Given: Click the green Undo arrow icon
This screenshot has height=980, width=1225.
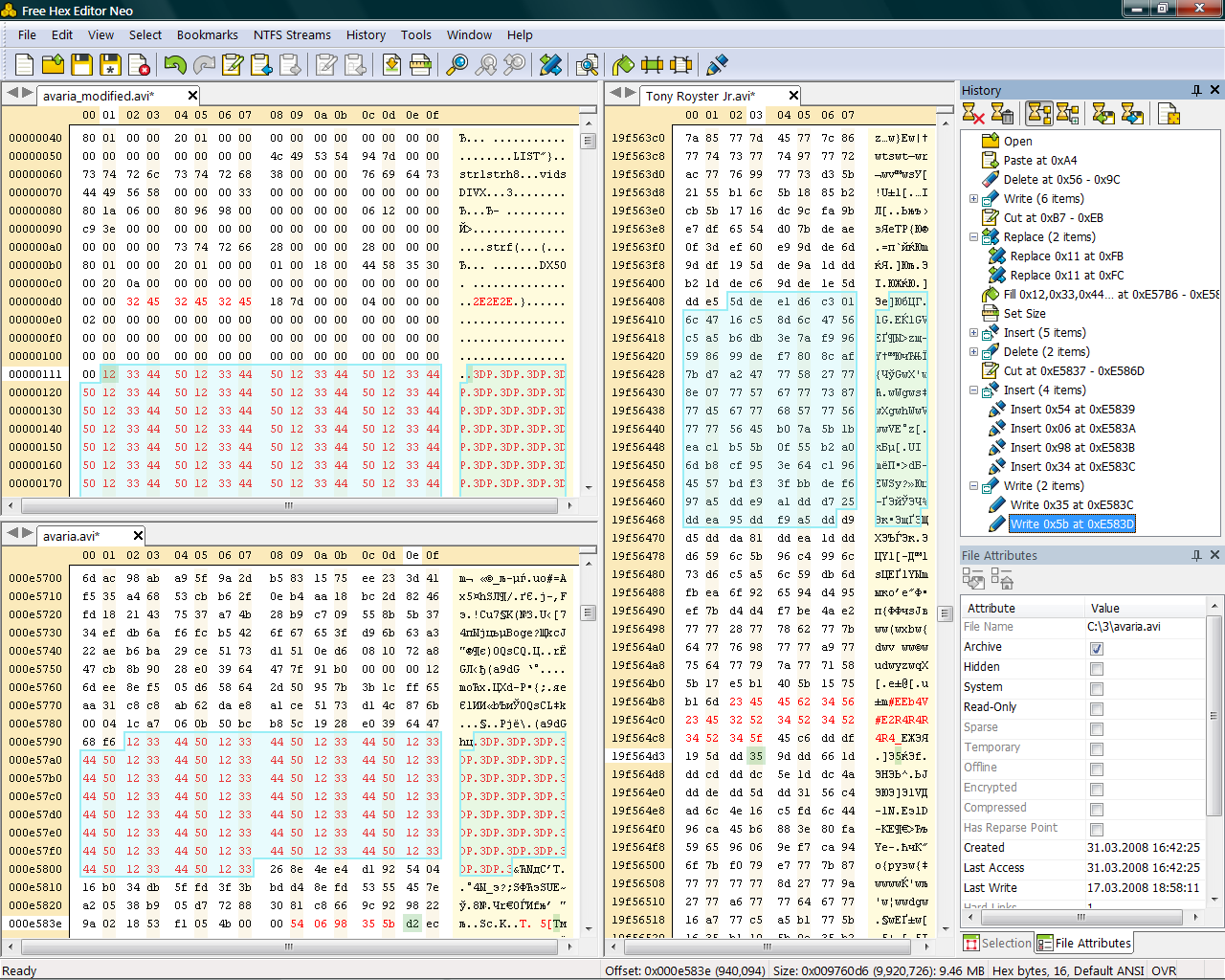Looking at the screenshot, I should click(175, 64).
